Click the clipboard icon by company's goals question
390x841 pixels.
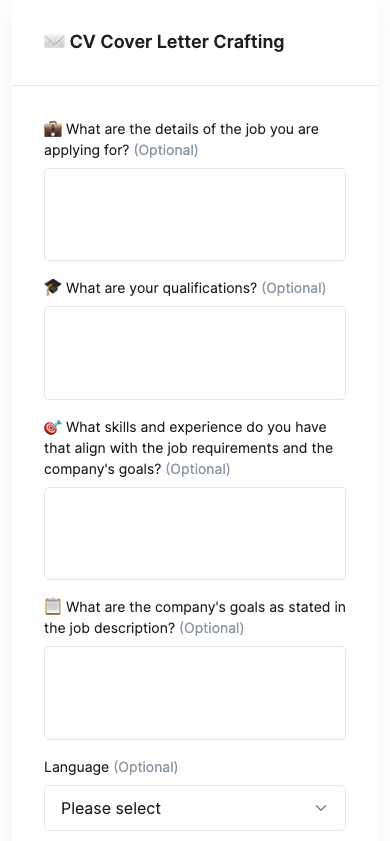point(53,607)
